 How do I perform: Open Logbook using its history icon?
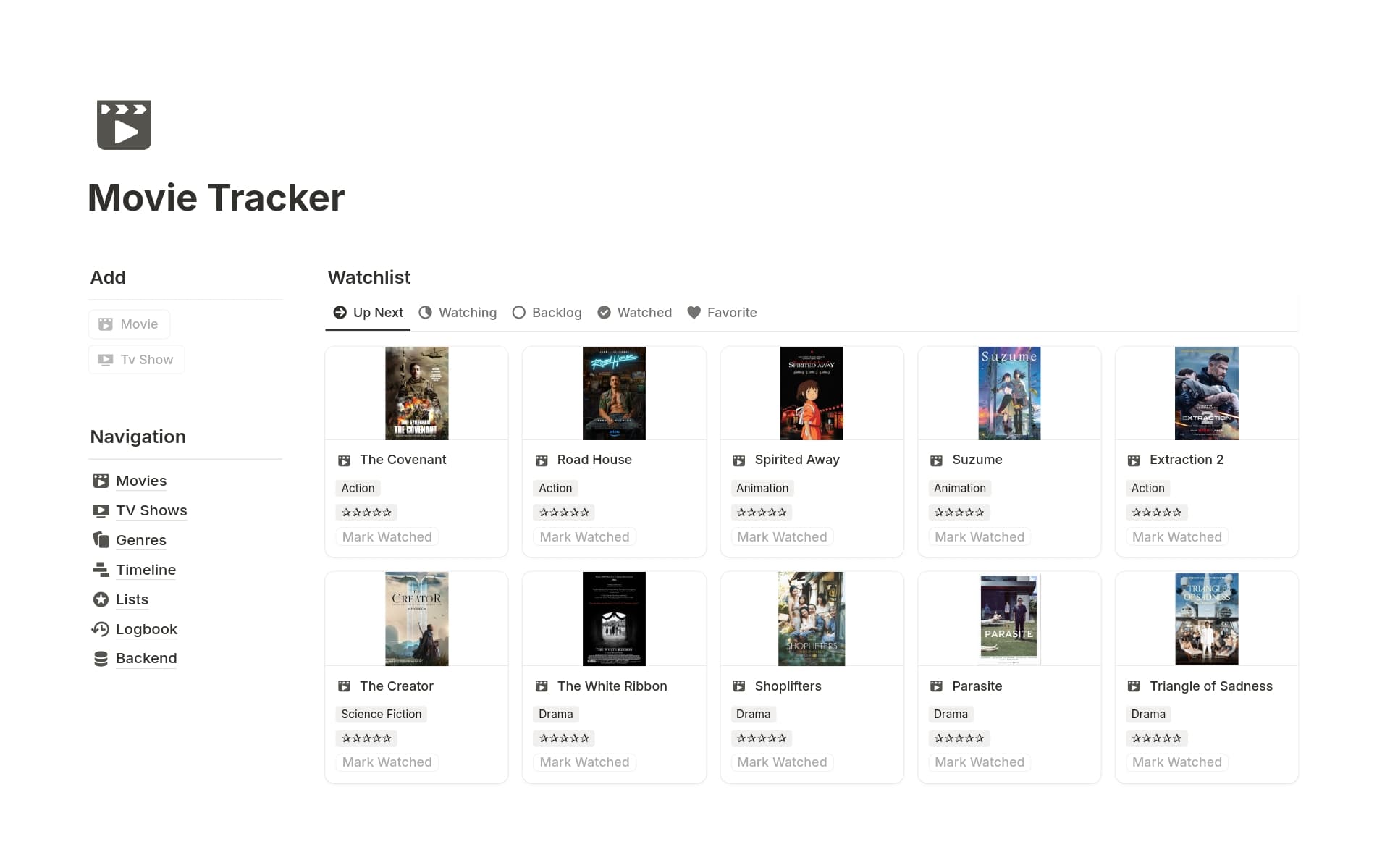(101, 629)
